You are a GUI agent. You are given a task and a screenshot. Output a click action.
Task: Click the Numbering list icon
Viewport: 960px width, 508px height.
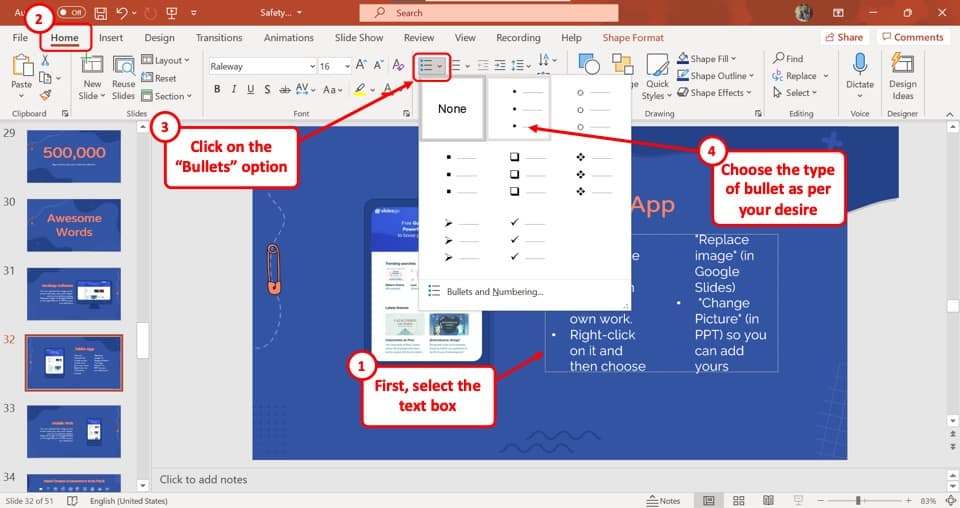click(456, 65)
